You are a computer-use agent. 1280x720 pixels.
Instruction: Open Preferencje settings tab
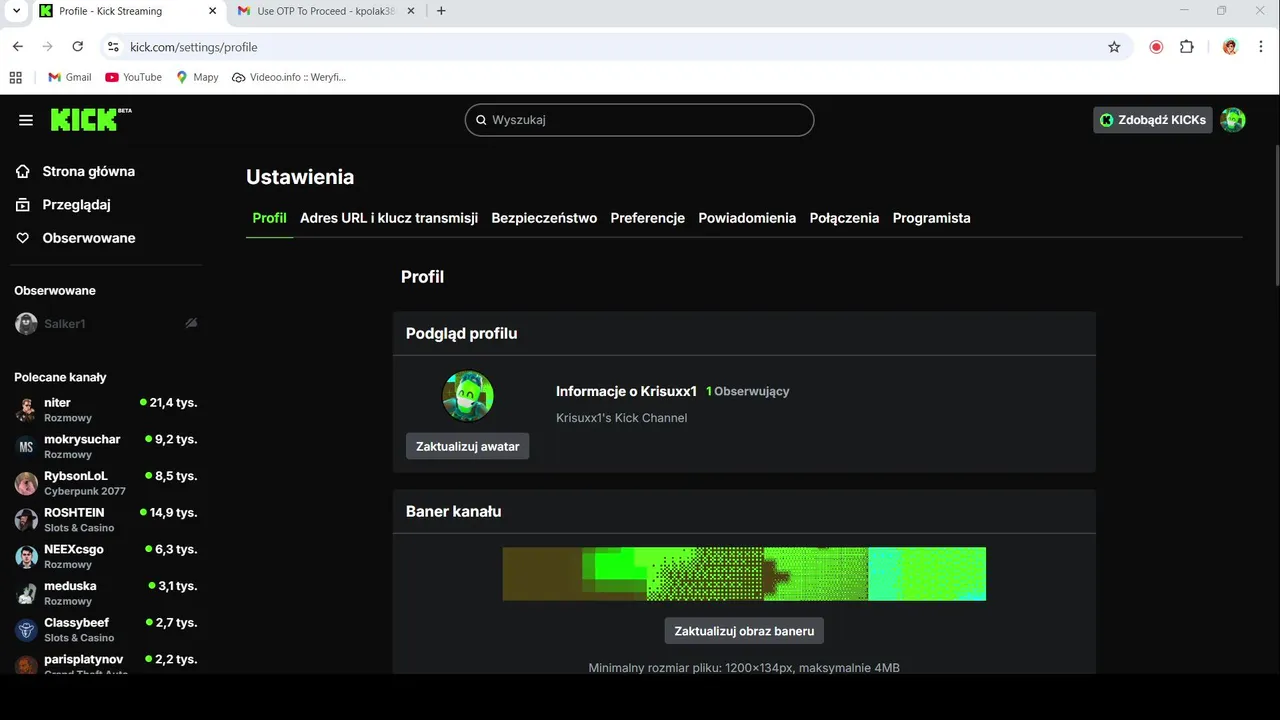tap(648, 218)
